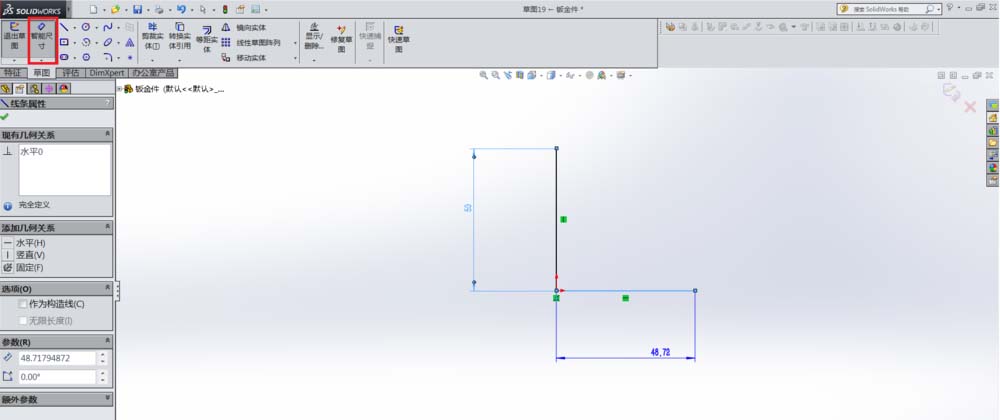Click the help question mark icon
The image size is (1000, 420).
950,8
